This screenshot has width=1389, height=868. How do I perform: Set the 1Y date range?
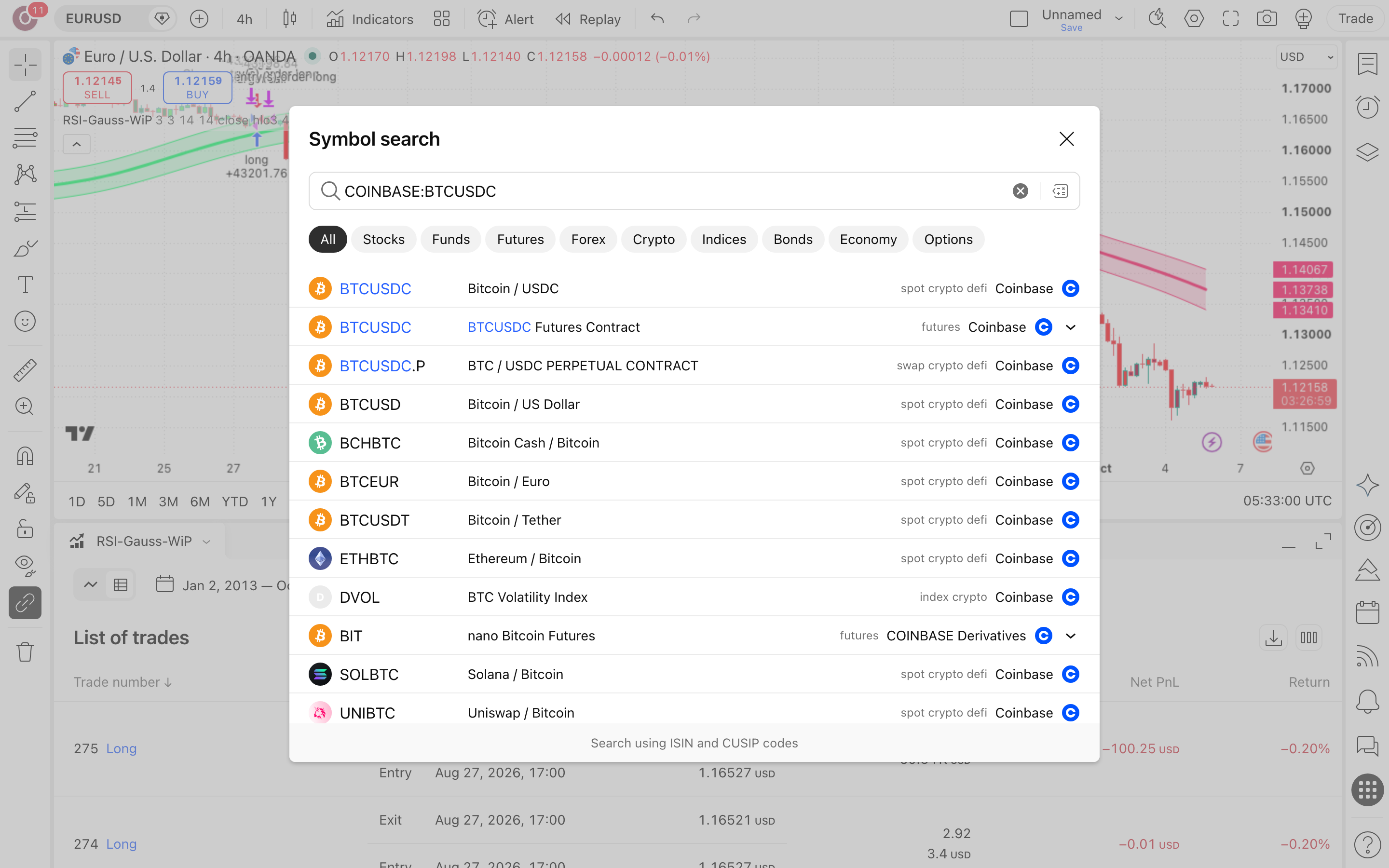(x=269, y=502)
